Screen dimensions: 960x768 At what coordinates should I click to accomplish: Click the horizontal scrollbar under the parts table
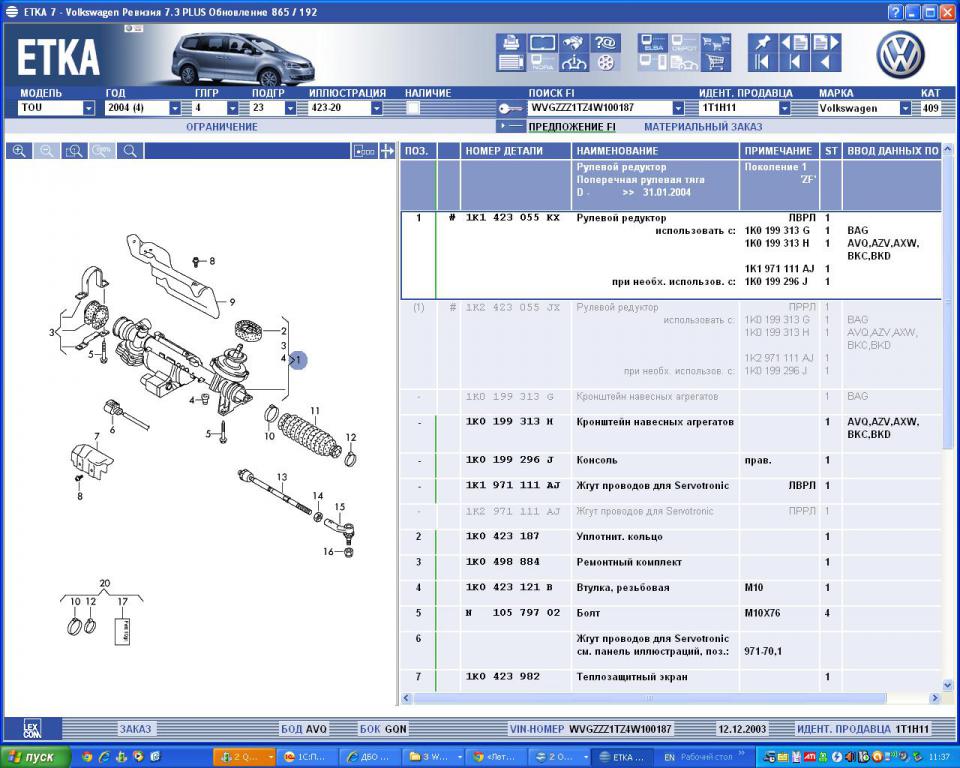click(650, 698)
